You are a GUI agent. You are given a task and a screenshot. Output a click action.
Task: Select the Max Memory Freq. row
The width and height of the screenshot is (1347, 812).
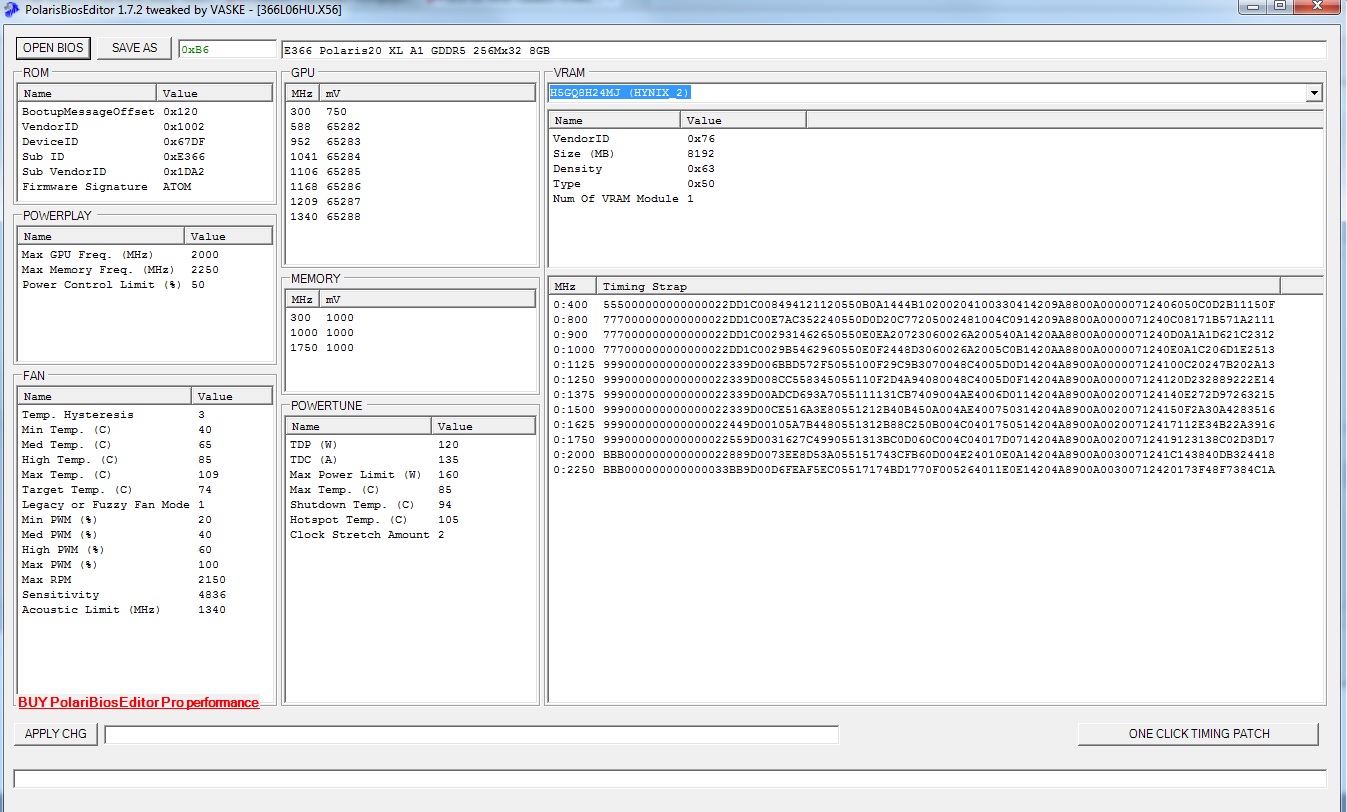120,270
